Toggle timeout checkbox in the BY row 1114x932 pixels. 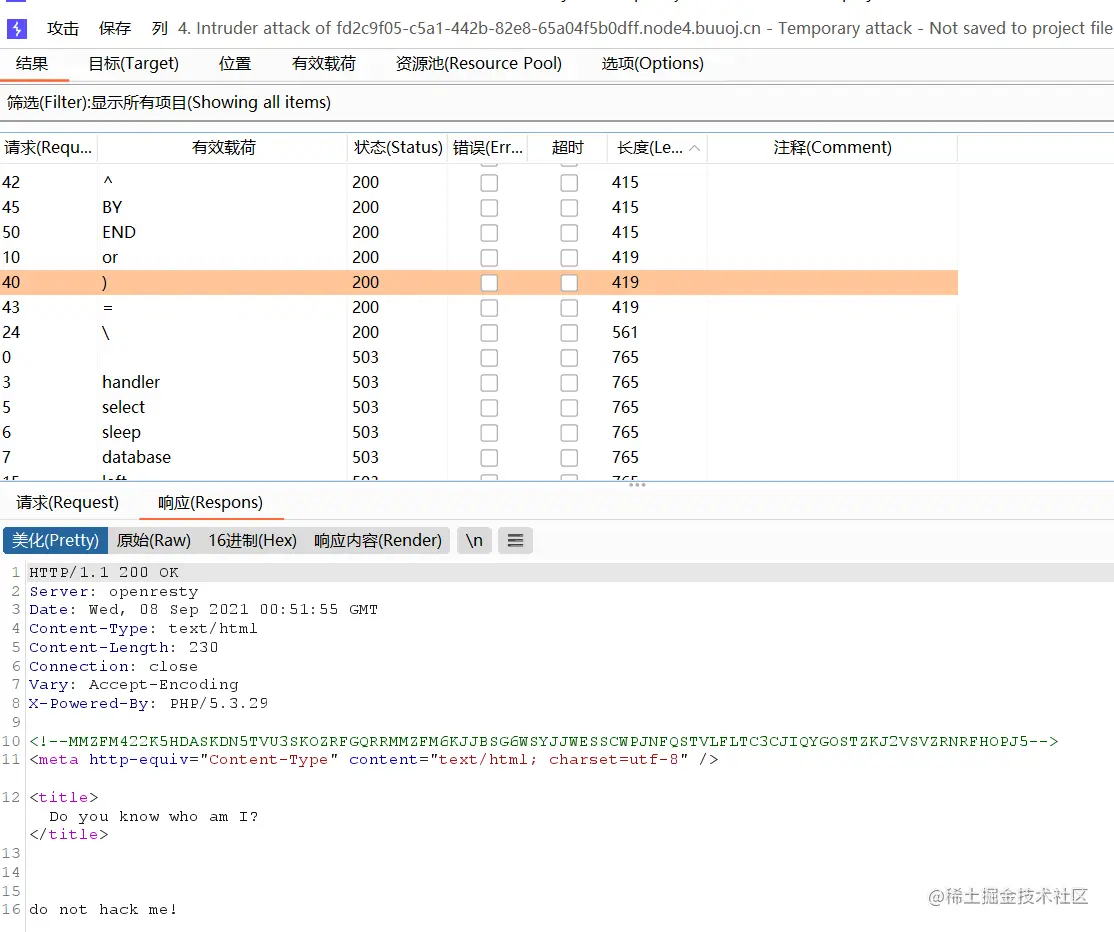569,208
